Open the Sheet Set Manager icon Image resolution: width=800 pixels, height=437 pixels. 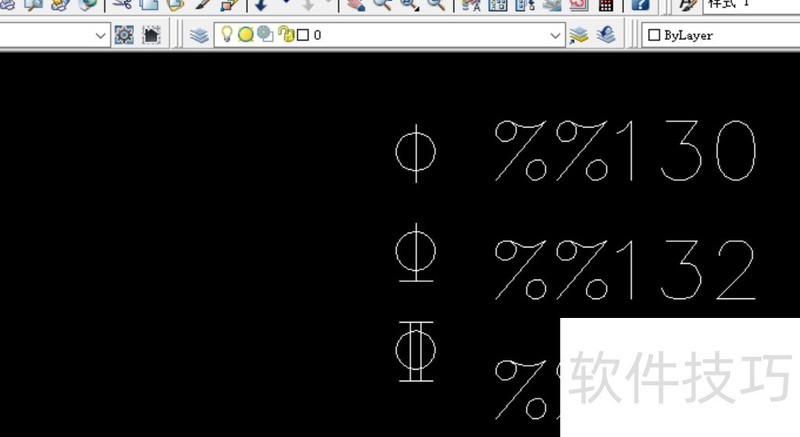coord(552,5)
